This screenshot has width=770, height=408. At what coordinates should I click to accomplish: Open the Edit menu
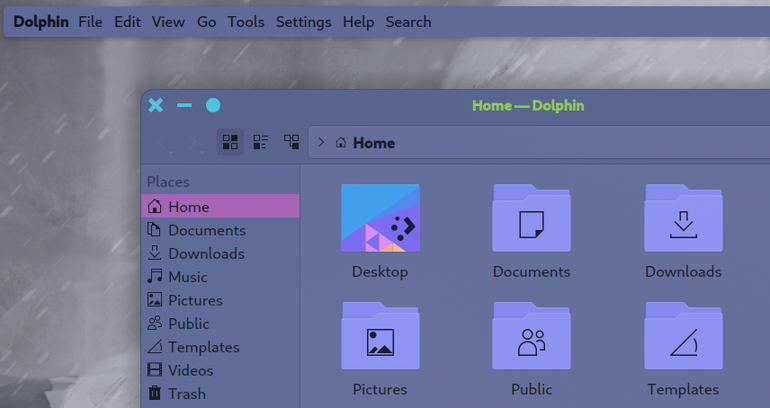pos(128,22)
